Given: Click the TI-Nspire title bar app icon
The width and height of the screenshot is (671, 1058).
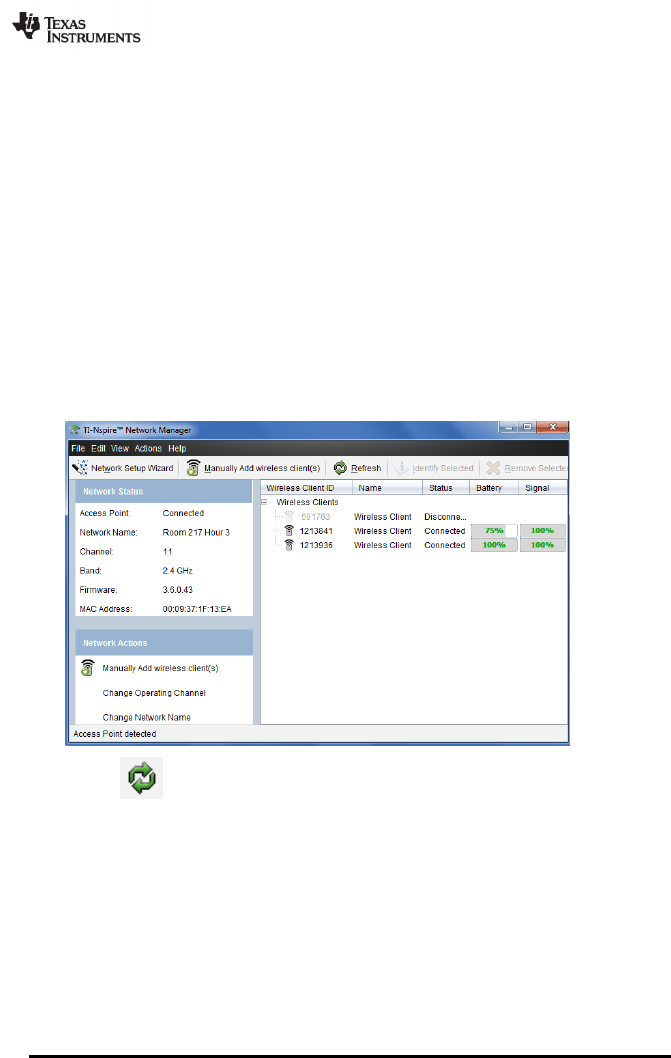Looking at the screenshot, I should click(75, 430).
